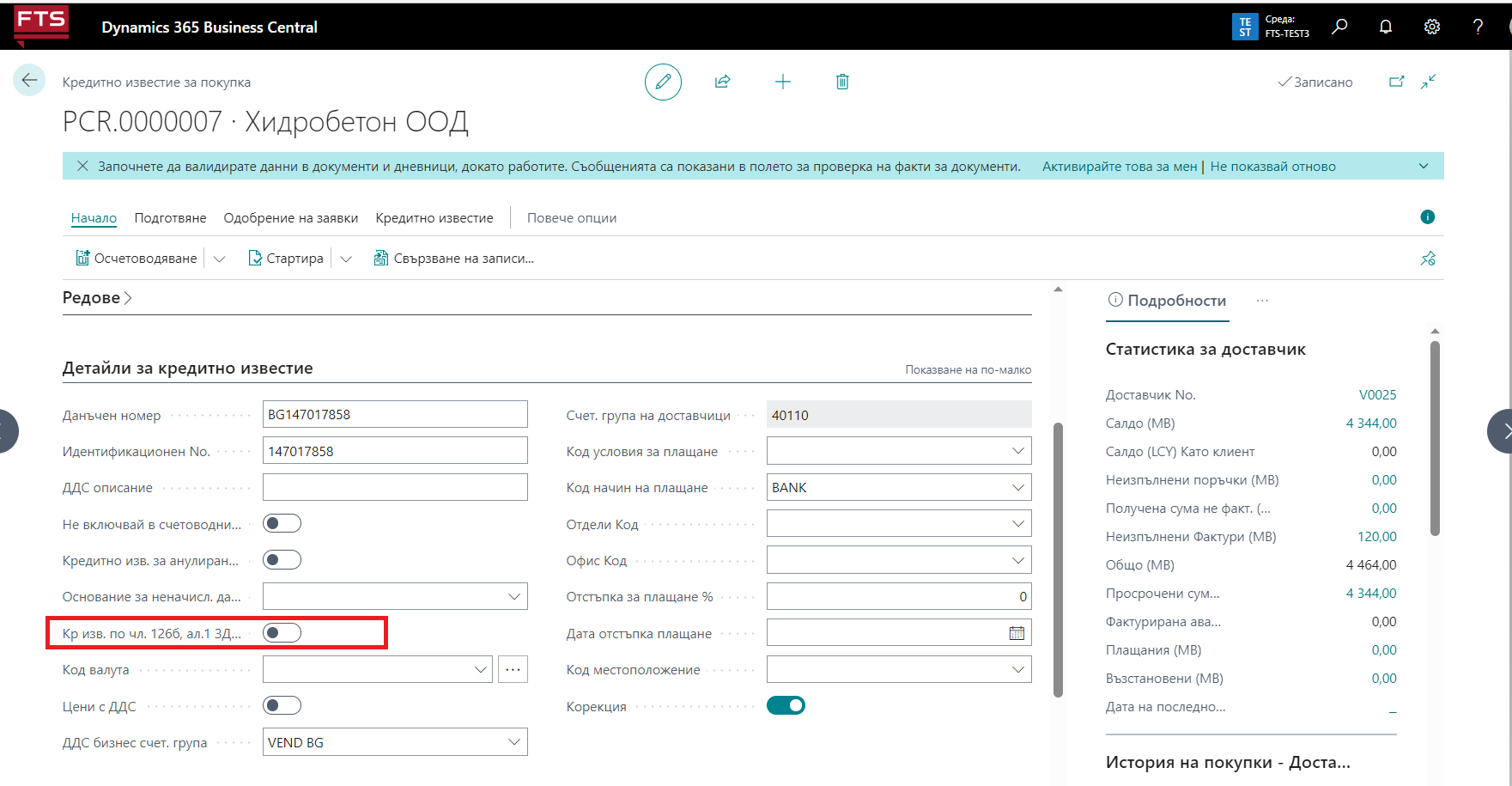This screenshot has width=1512, height=786.
Task: Go to the next record with right arrow
Action: tap(1501, 431)
